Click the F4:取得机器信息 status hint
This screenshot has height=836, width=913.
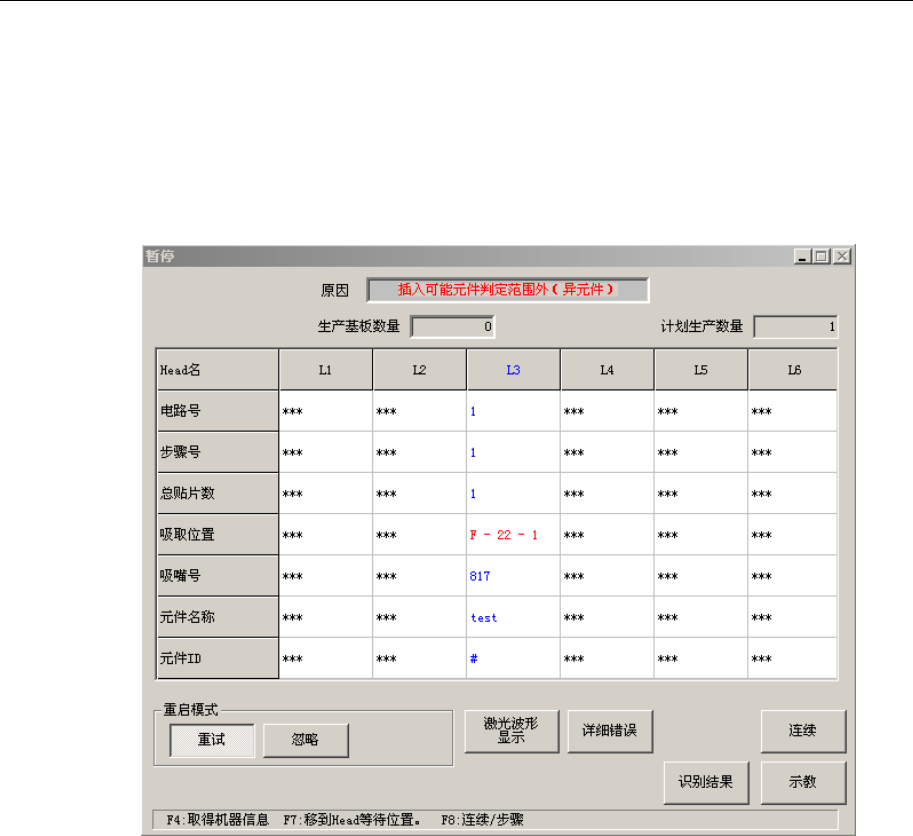click(218, 820)
